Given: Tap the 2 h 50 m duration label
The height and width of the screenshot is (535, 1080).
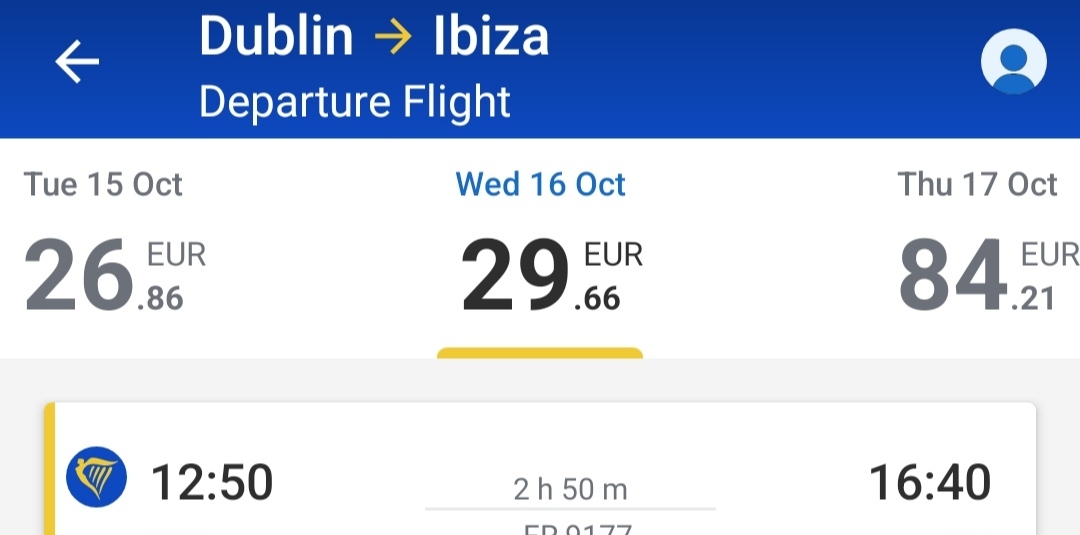Looking at the screenshot, I should click(x=570, y=490).
